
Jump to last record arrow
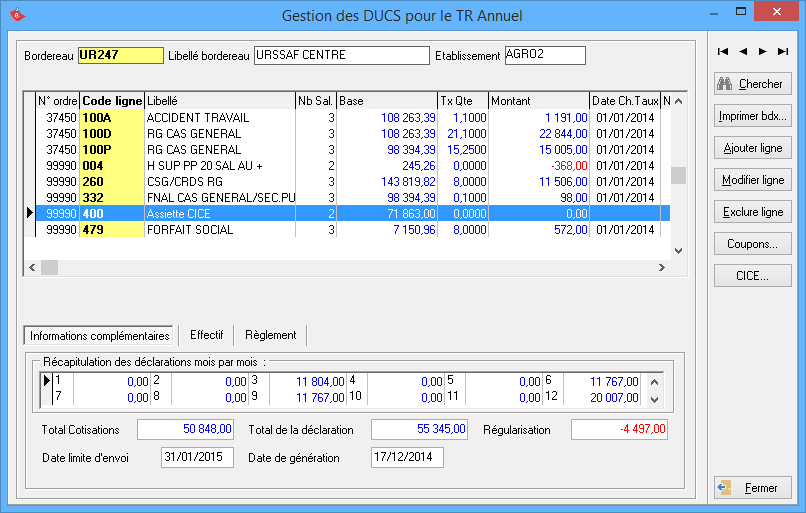click(783, 51)
